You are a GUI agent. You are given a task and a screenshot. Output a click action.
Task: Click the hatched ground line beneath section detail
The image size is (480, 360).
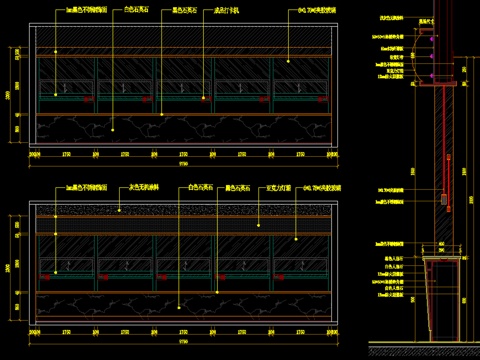tap(424, 350)
